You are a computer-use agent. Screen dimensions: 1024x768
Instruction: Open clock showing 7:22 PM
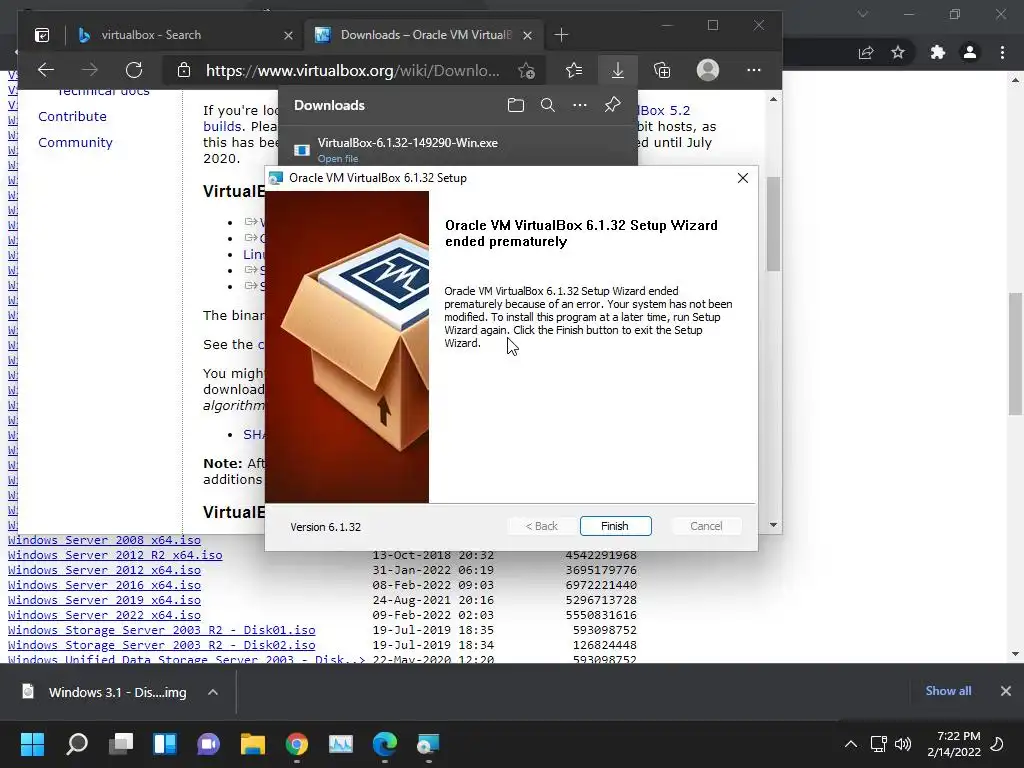[x=954, y=744]
